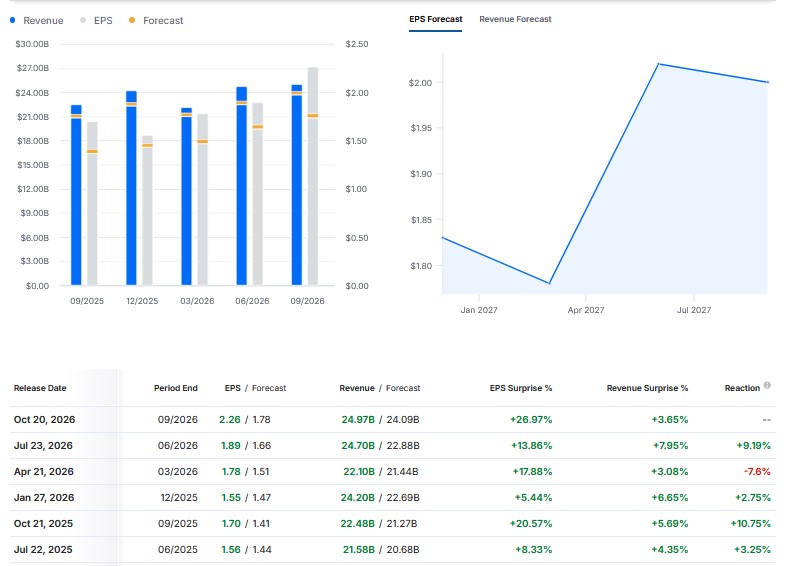Click the 06/2026 gray EPS bar
This screenshot has height=566, width=791.
click(x=258, y=194)
